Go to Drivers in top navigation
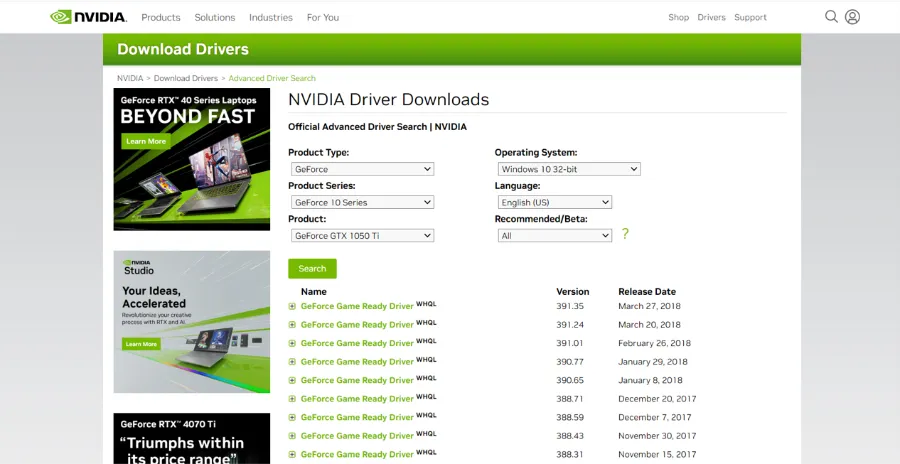Image resolution: width=900 pixels, height=464 pixels. 712,17
